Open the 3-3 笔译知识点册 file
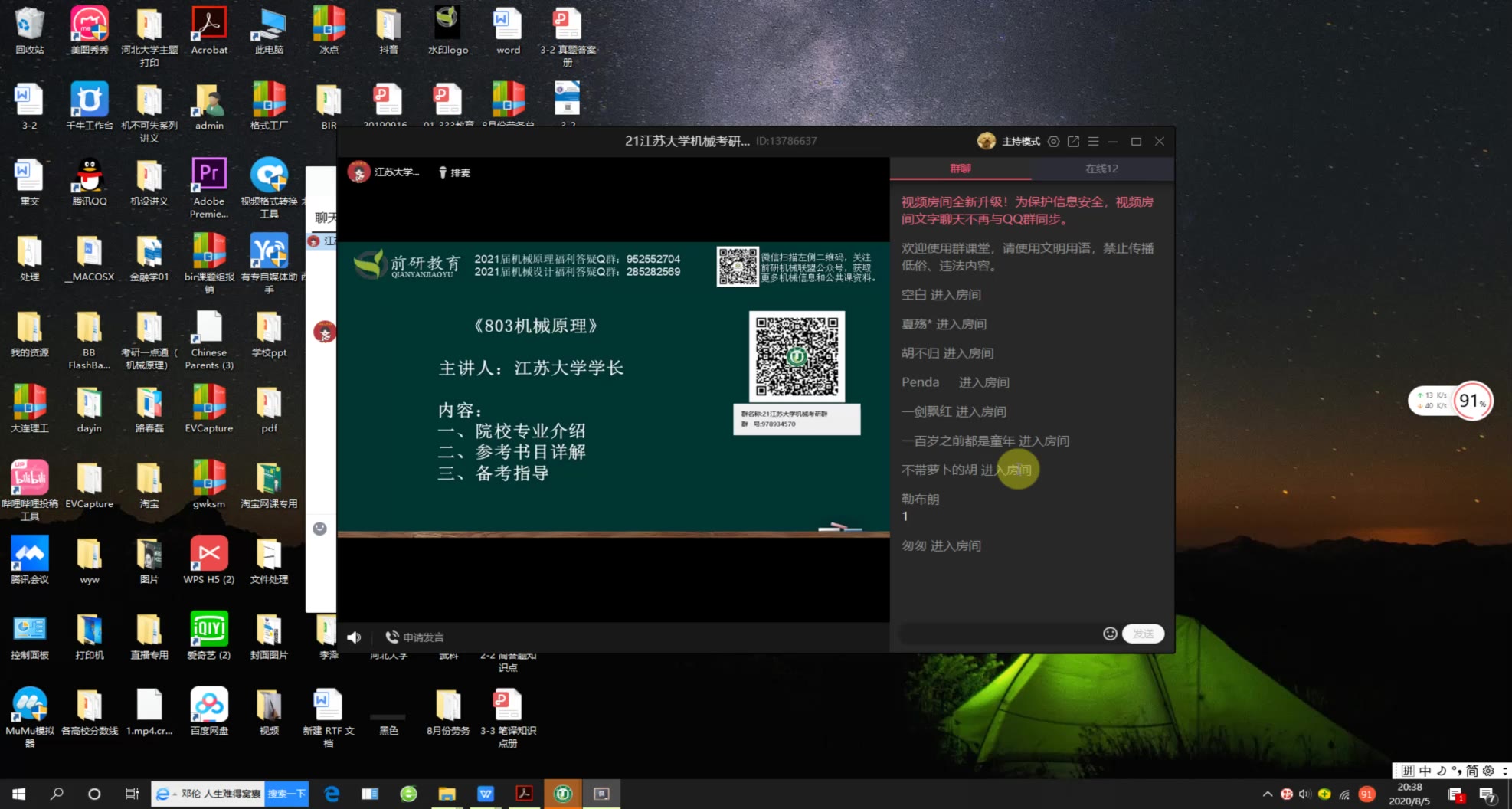 tap(508, 717)
